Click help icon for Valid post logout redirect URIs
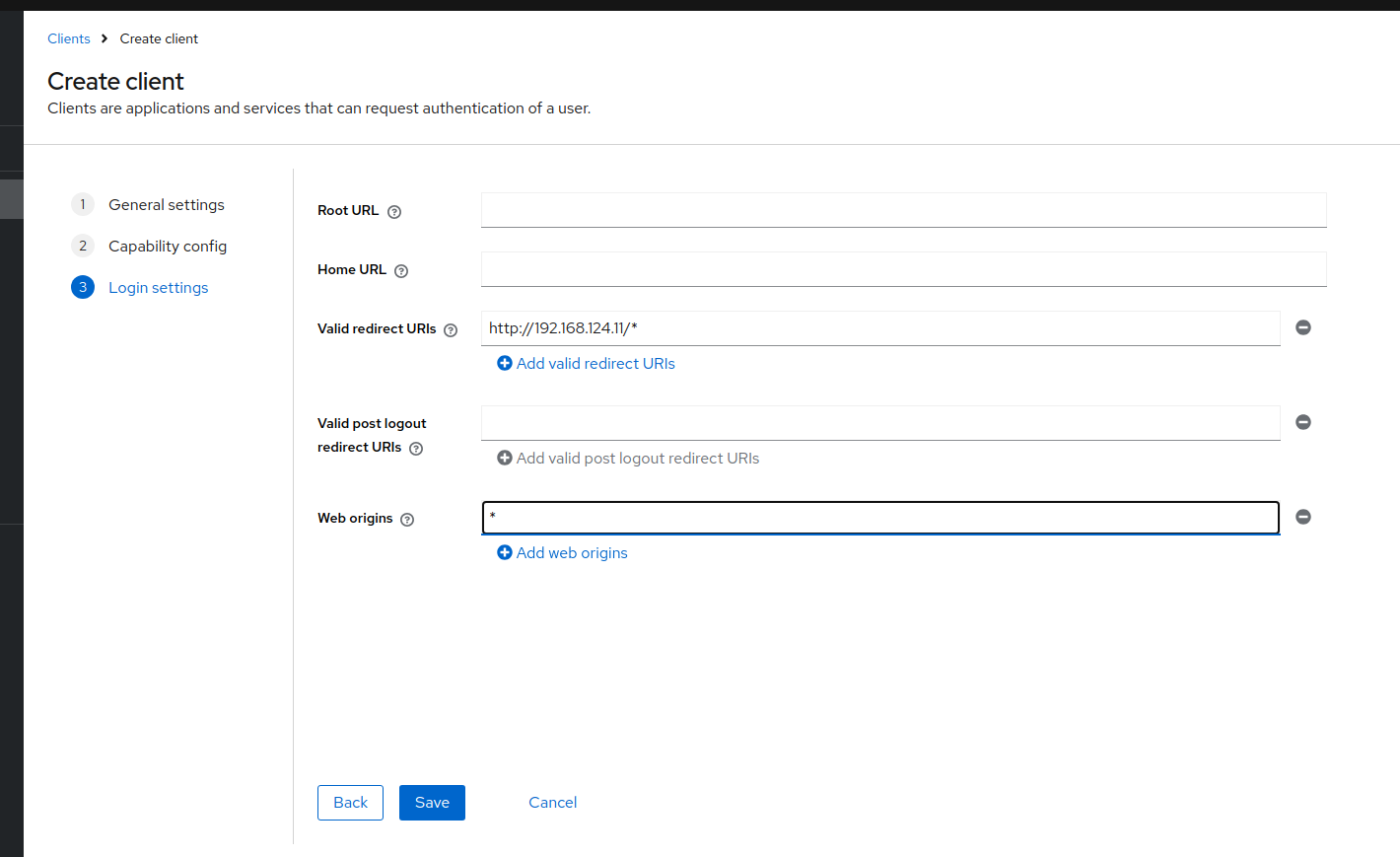The image size is (1400, 857). 416,449
